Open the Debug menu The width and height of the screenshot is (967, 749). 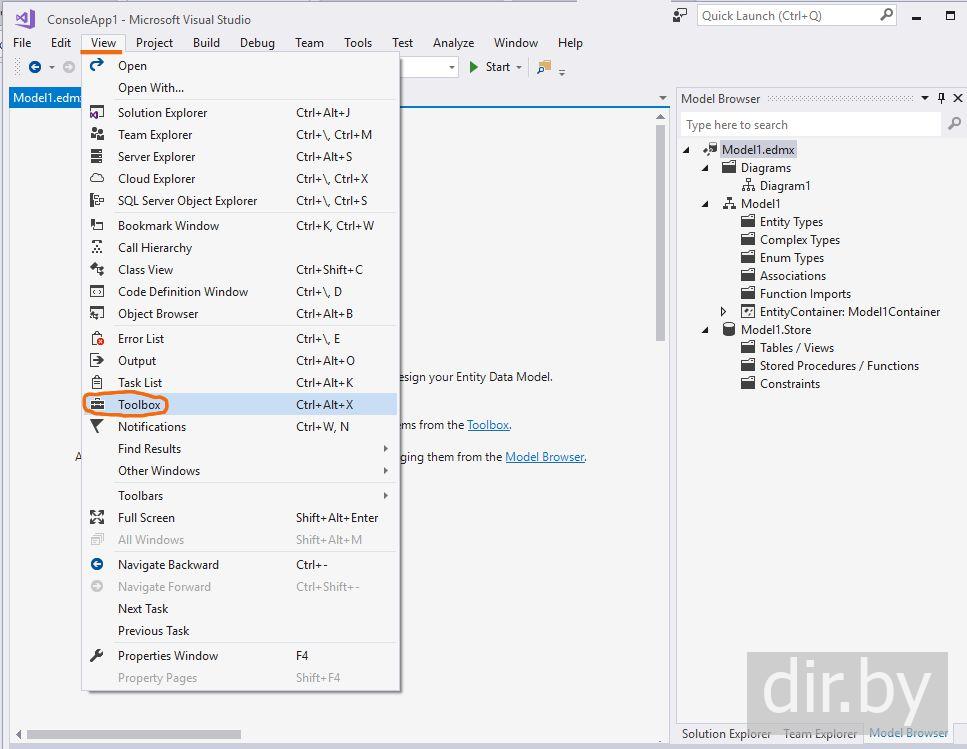(257, 43)
